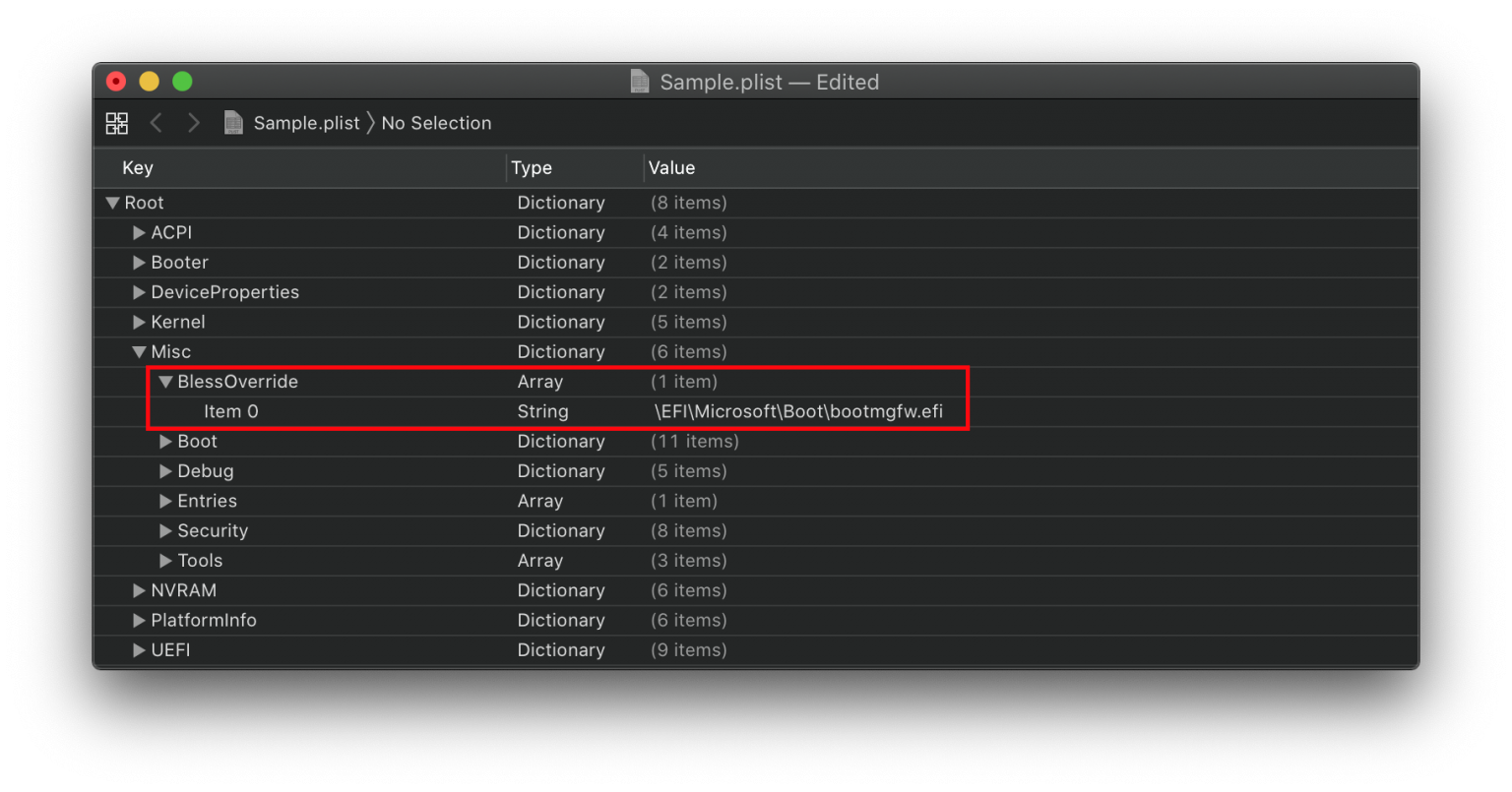Expand the Kernel dictionary
This screenshot has height=792, width=1512.
pyautogui.click(x=139, y=323)
